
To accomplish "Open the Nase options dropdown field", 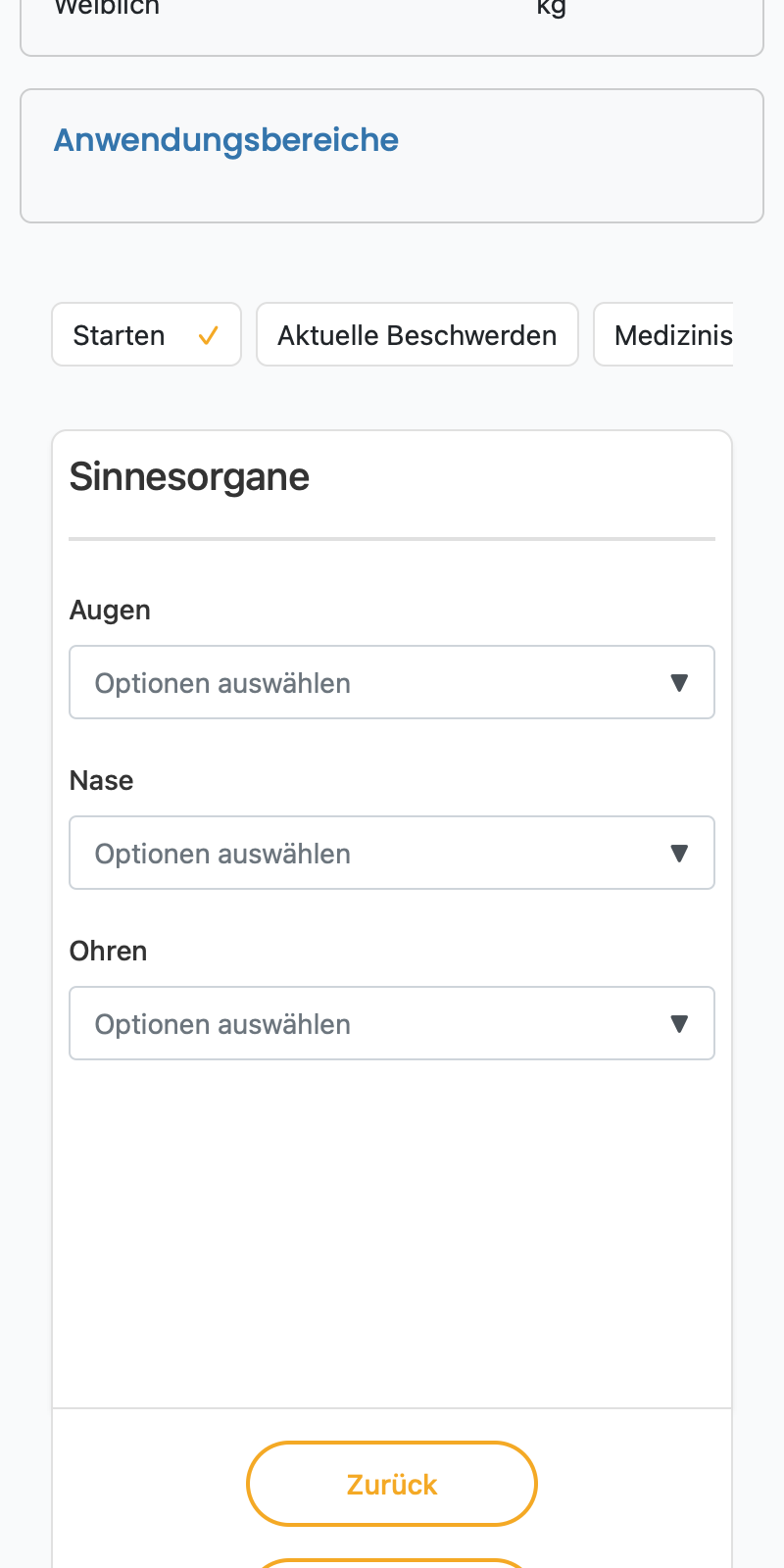I will [392, 853].
